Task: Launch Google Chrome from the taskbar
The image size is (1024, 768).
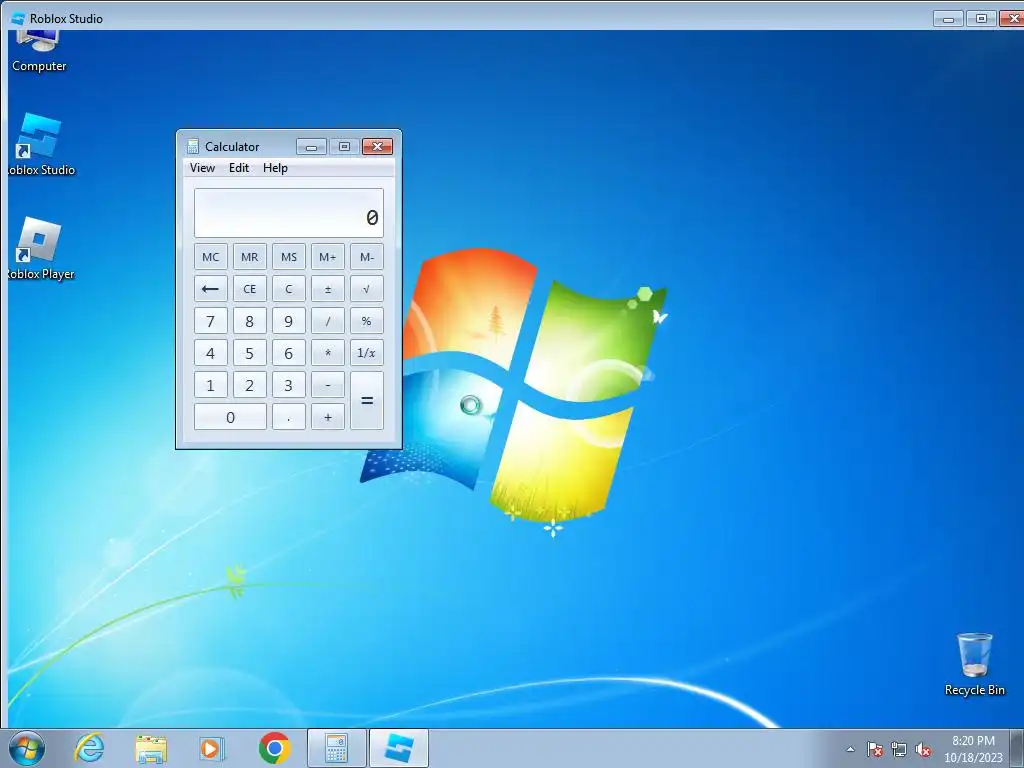Action: [274, 748]
